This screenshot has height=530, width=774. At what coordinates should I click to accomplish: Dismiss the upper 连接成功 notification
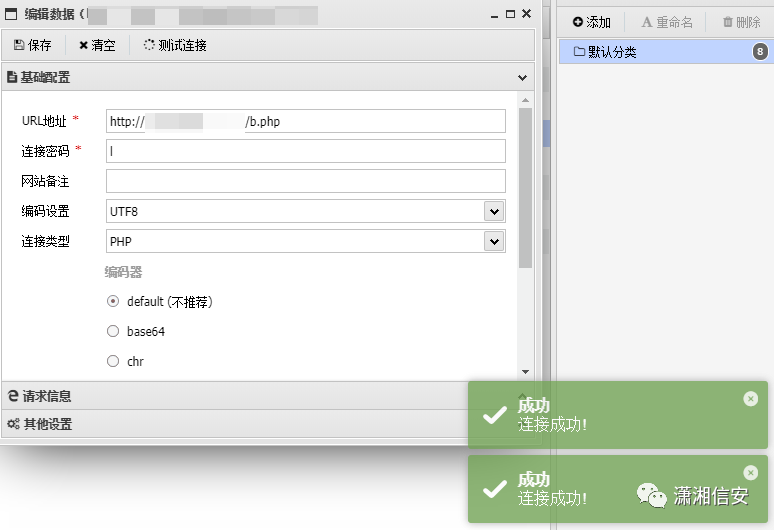click(x=750, y=399)
